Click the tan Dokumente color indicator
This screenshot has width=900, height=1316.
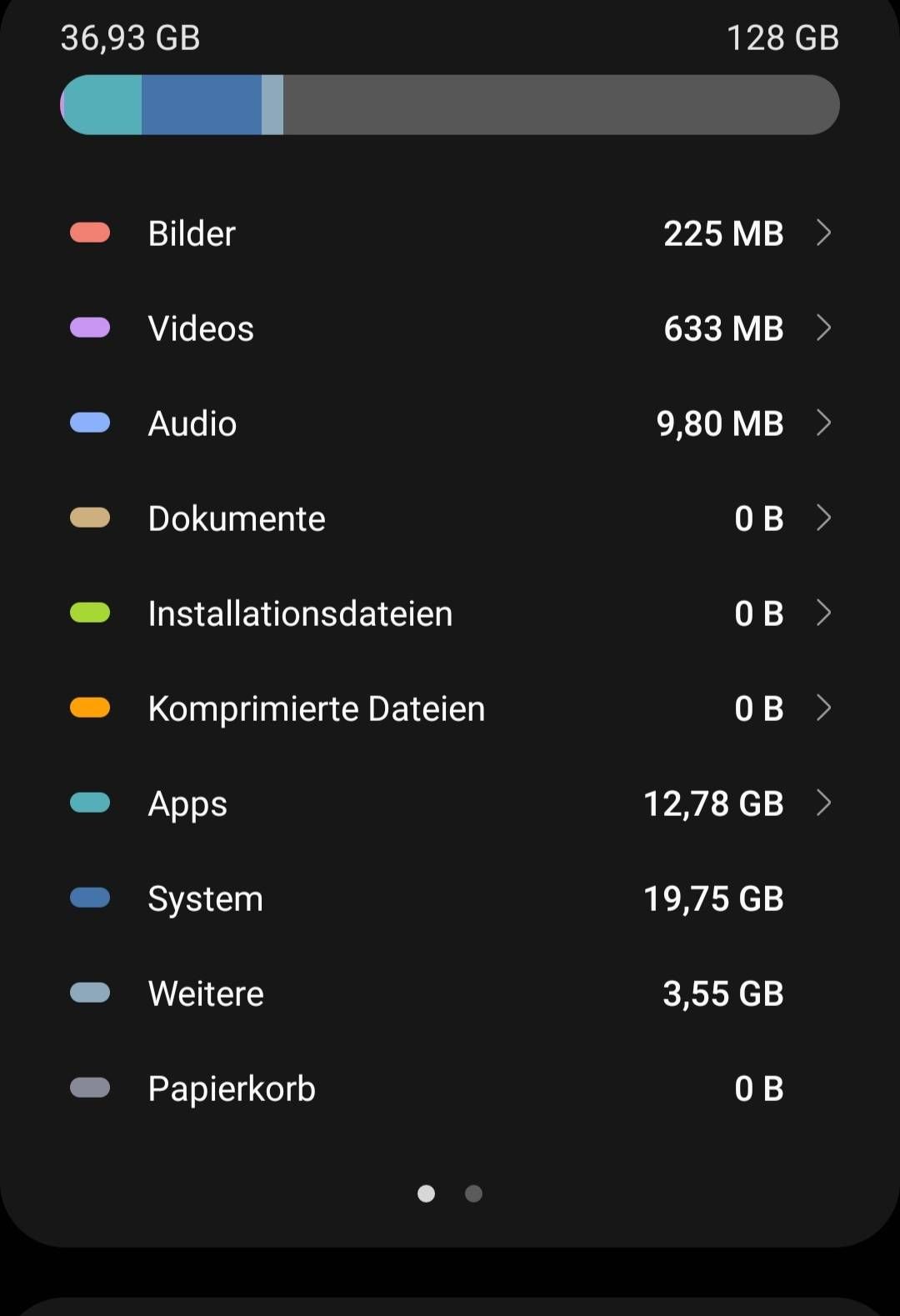coord(90,518)
